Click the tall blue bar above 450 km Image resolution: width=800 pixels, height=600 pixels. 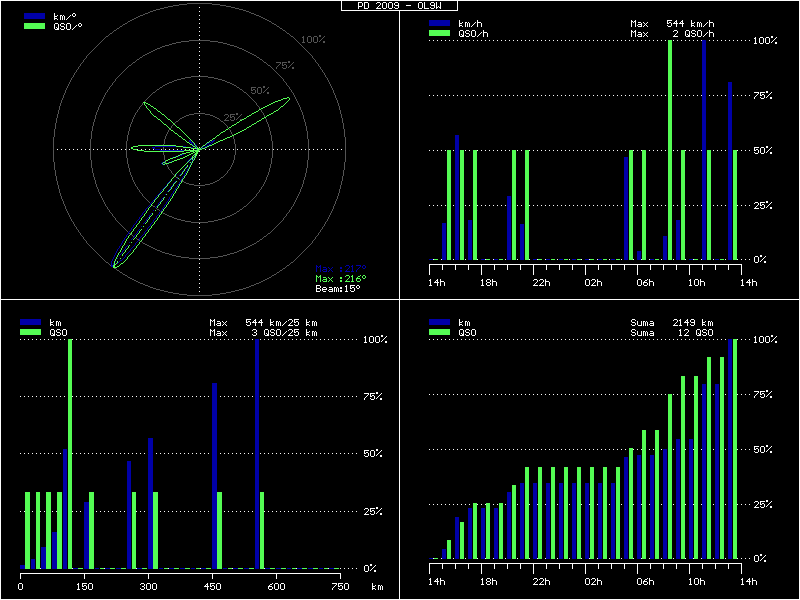(214, 475)
